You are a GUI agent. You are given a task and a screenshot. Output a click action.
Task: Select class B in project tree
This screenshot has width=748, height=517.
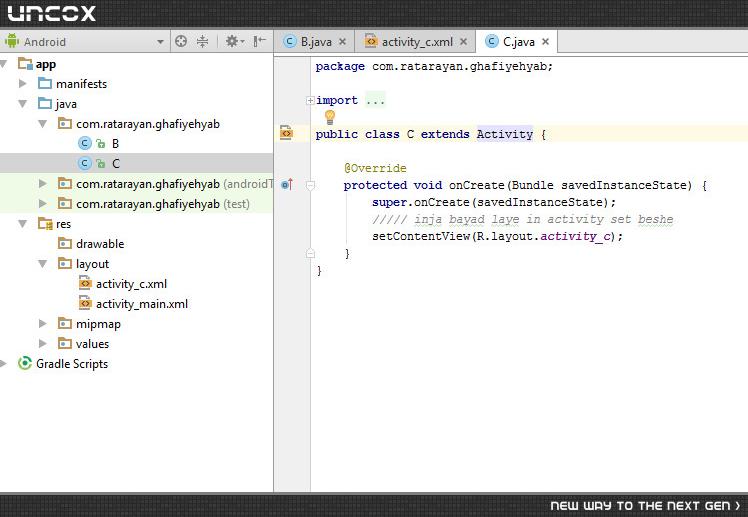(115, 144)
